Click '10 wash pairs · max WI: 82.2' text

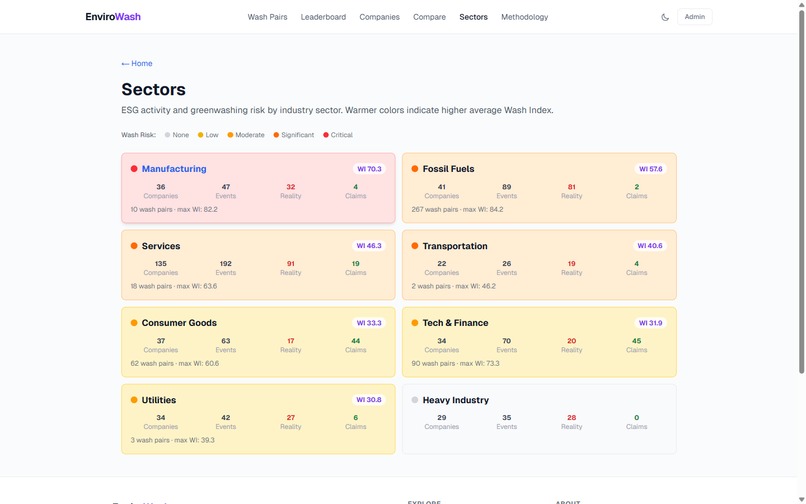pyautogui.click(x=174, y=209)
